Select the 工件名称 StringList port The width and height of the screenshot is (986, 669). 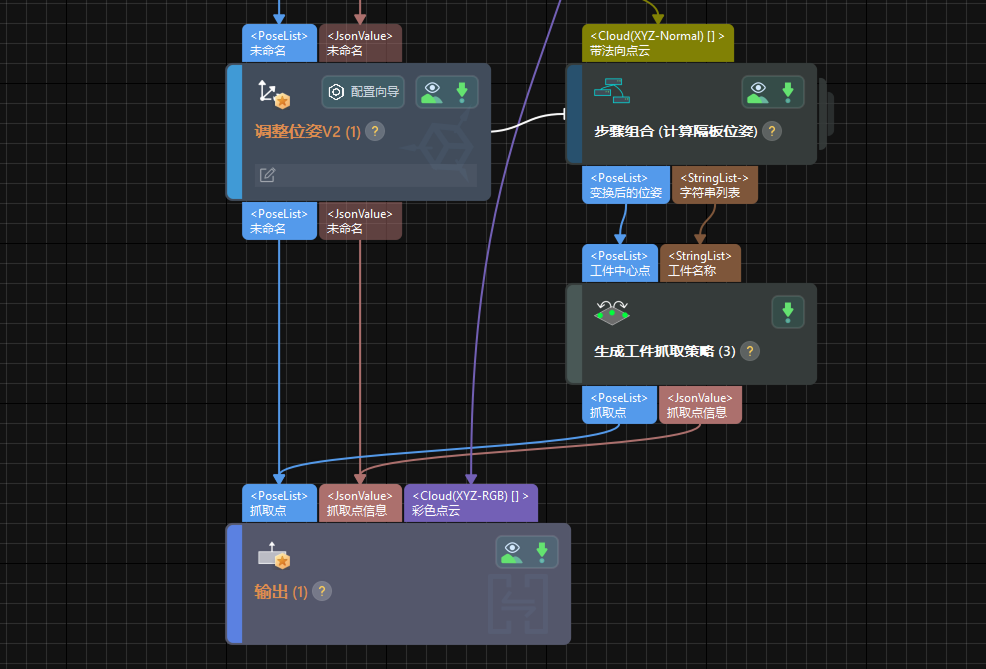point(700,262)
